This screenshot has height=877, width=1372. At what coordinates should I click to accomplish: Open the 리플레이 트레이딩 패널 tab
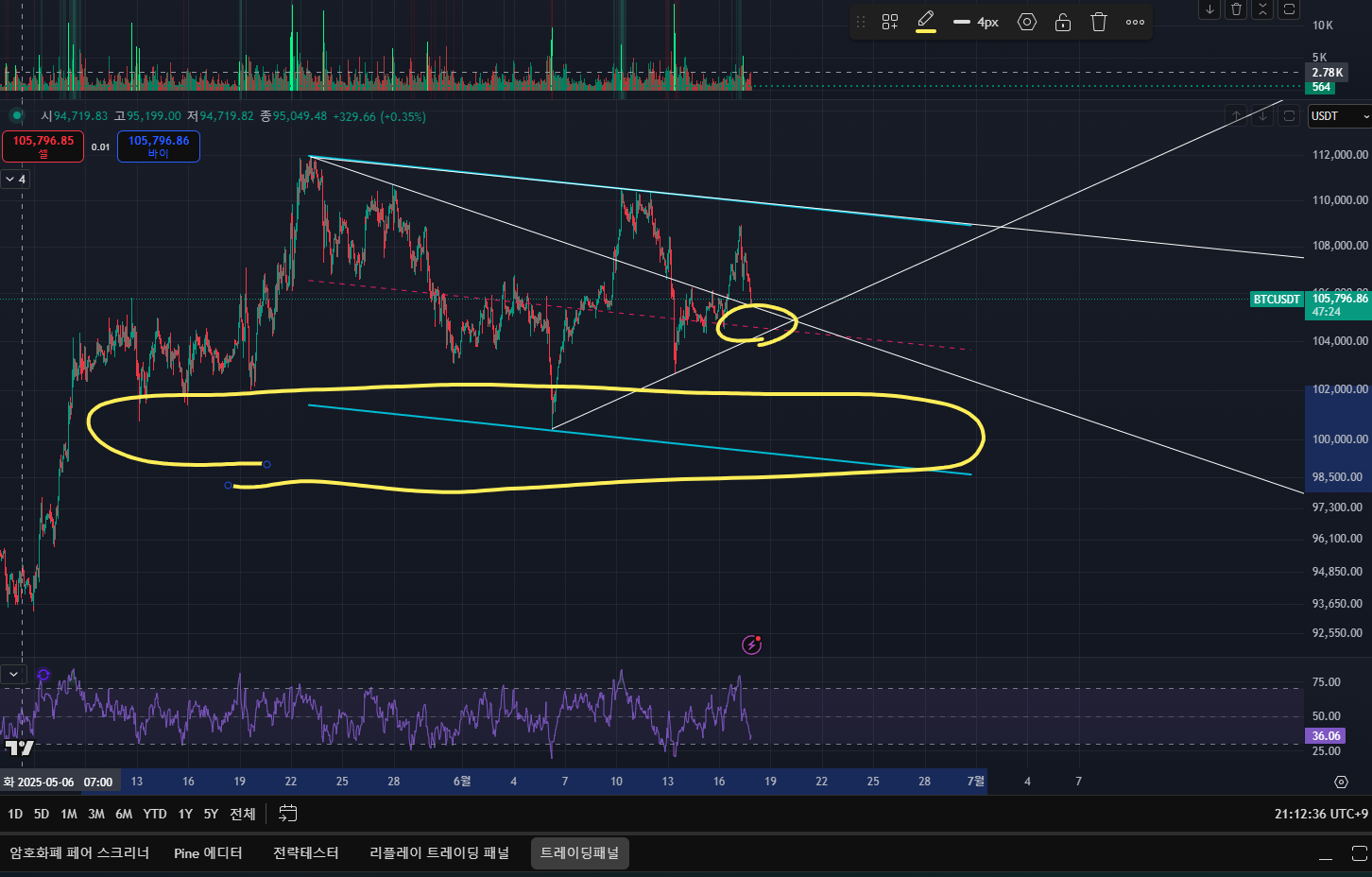point(439,853)
